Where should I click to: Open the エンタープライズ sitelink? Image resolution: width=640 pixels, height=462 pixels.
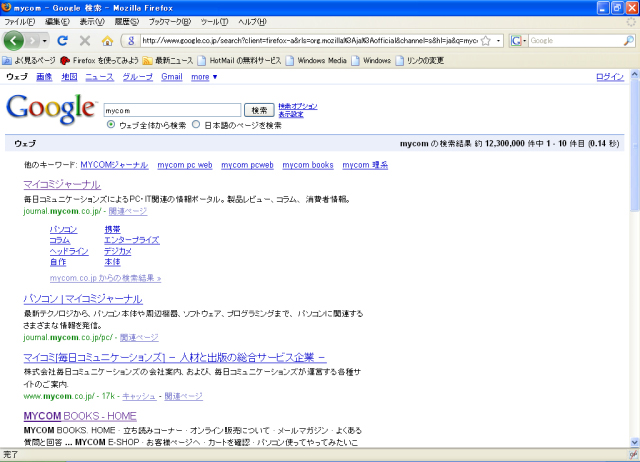[x=132, y=240]
